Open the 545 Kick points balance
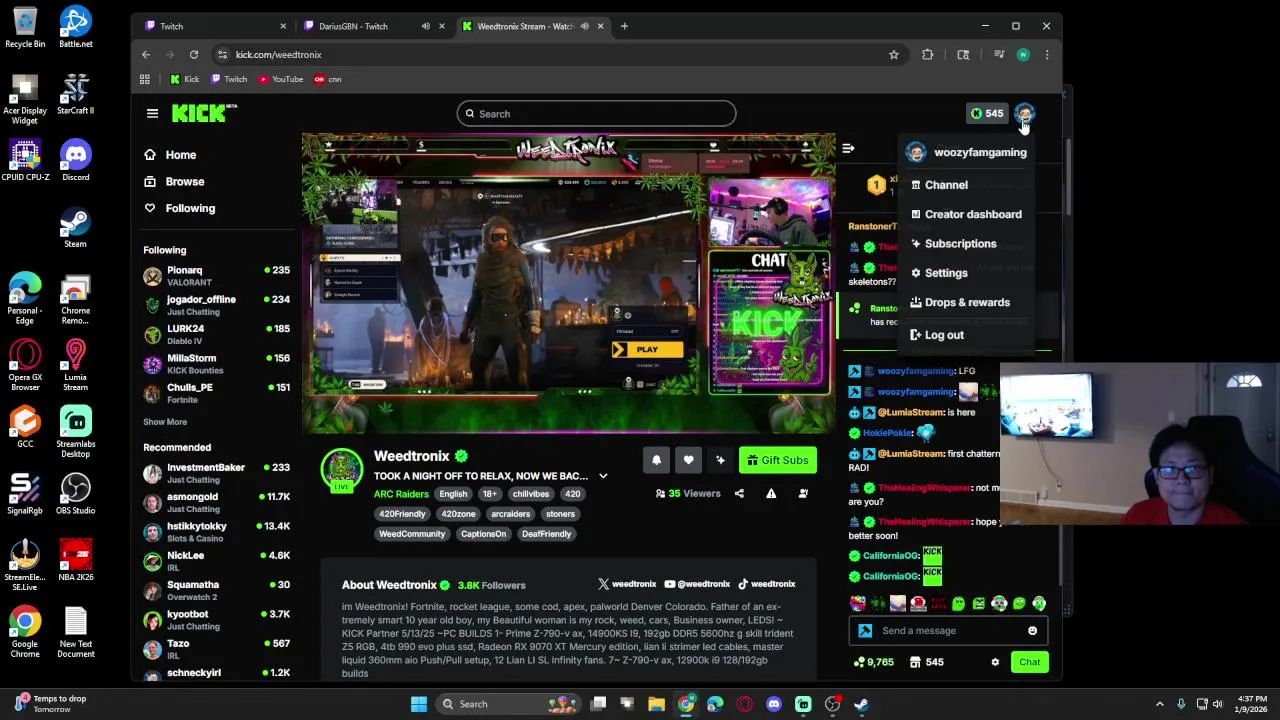 (x=987, y=113)
